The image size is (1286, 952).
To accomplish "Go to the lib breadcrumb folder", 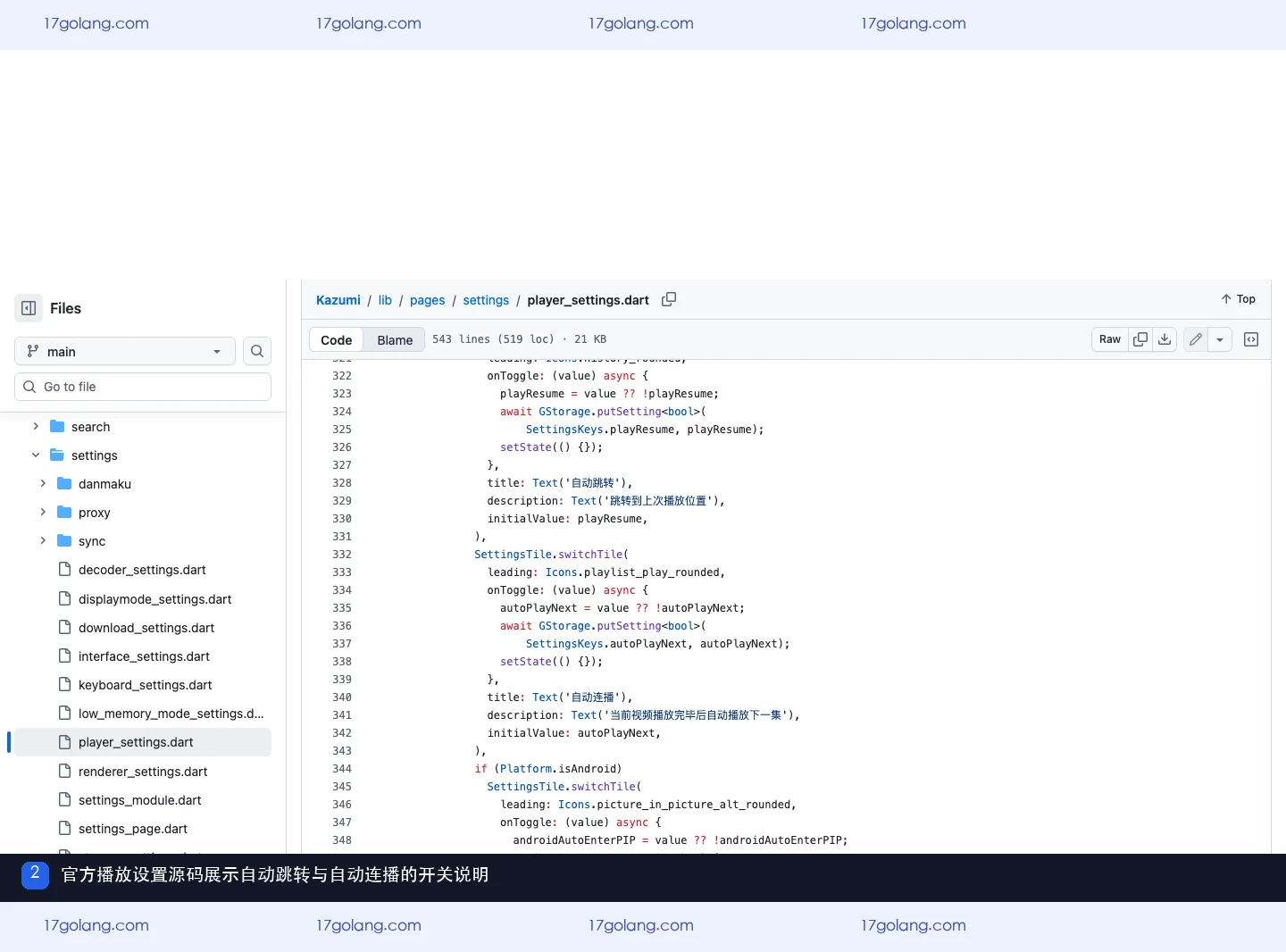I will coord(385,300).
